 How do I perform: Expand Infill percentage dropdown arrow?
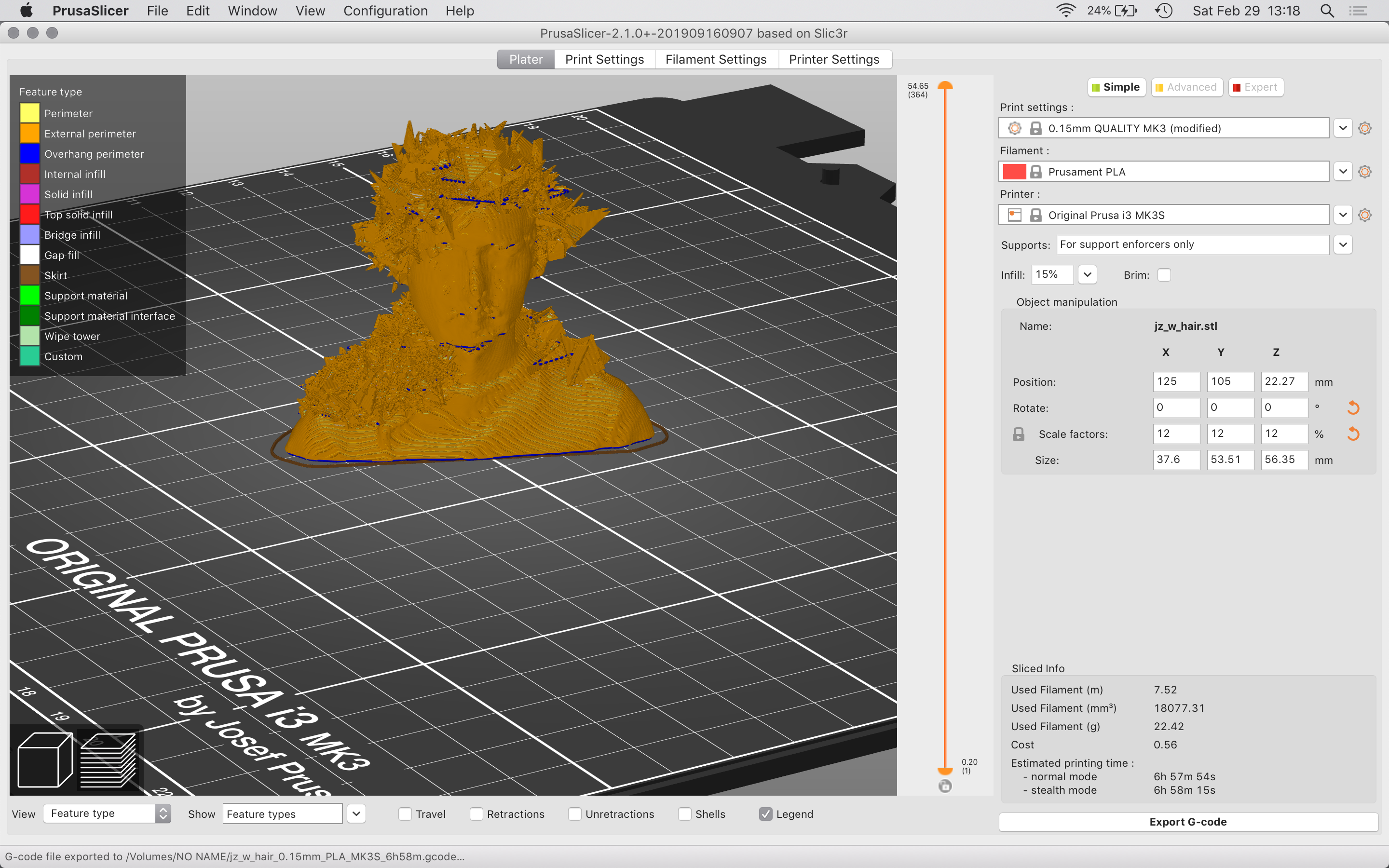pos(1087,274)
